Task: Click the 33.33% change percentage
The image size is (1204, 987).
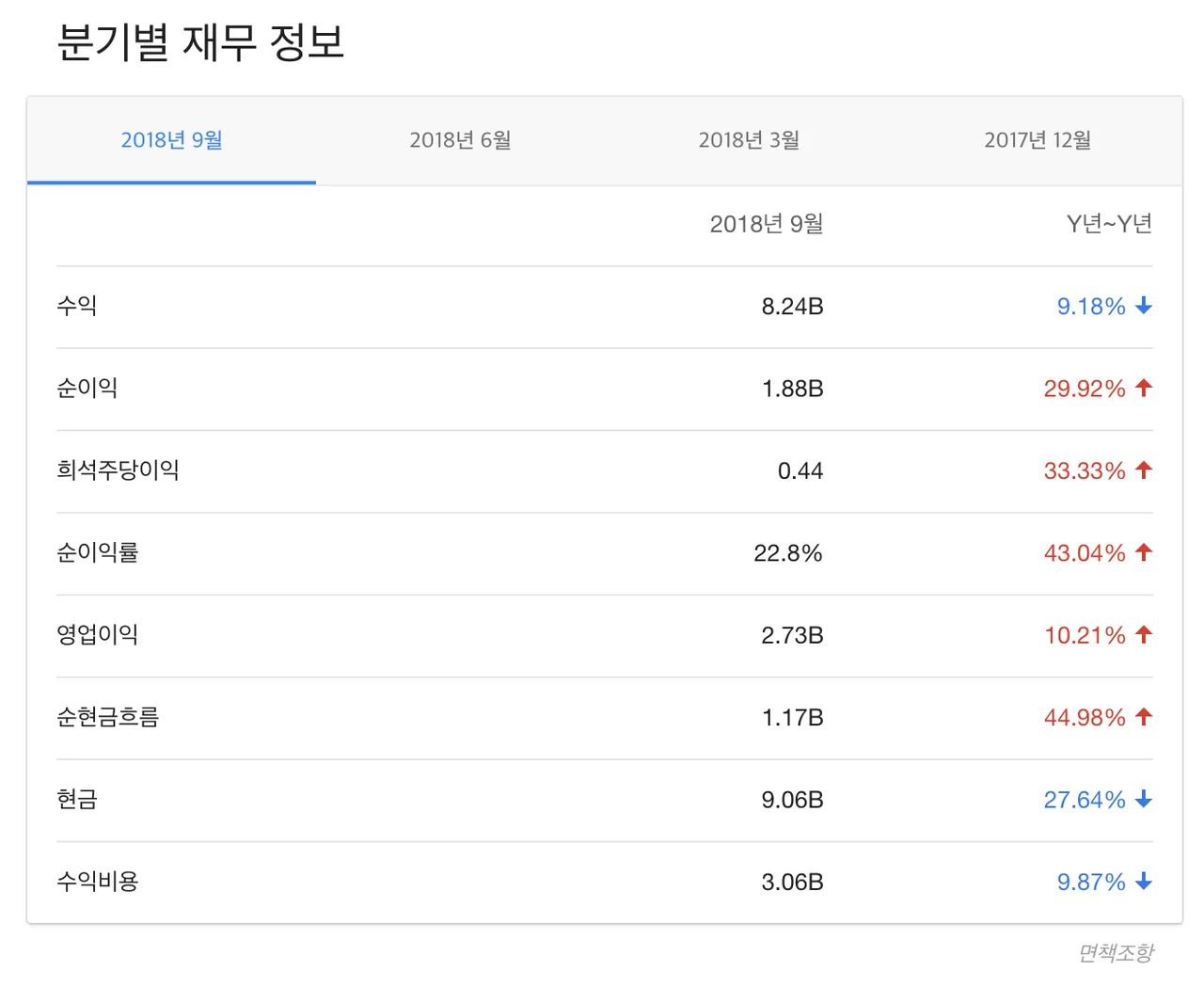Action: point(1085,470)
